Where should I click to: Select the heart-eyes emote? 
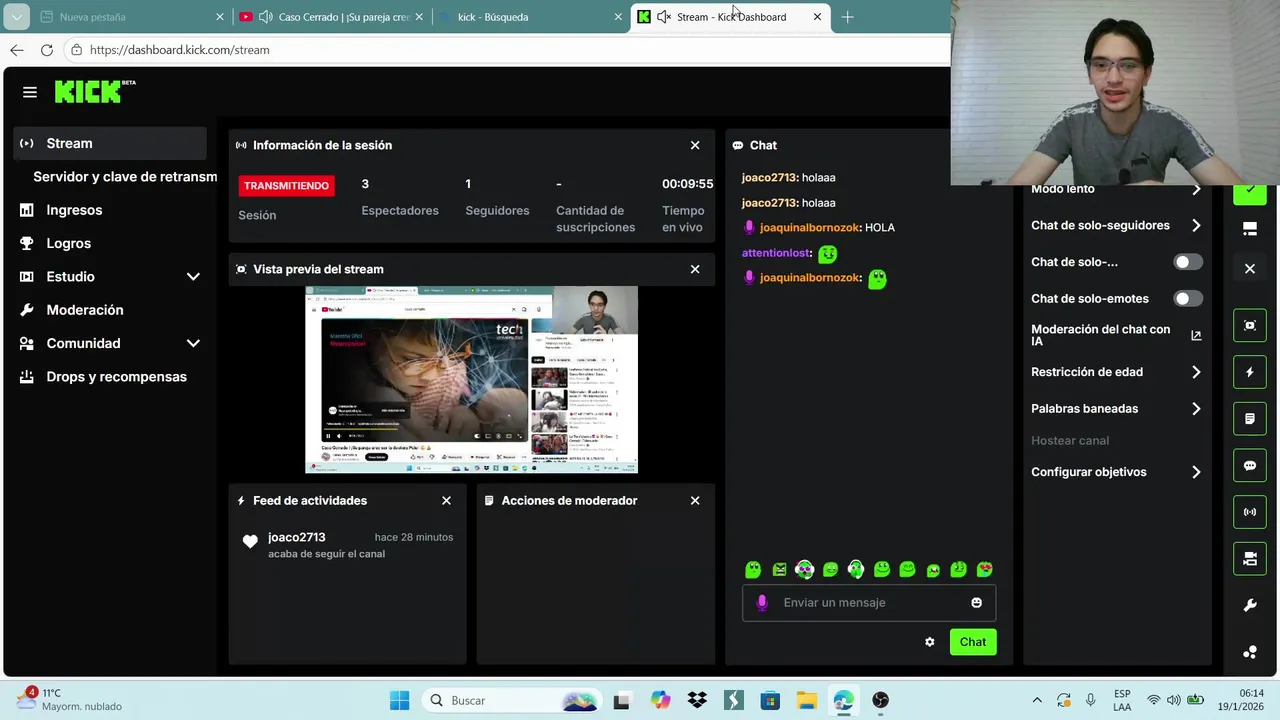click(x=985, y=569)
